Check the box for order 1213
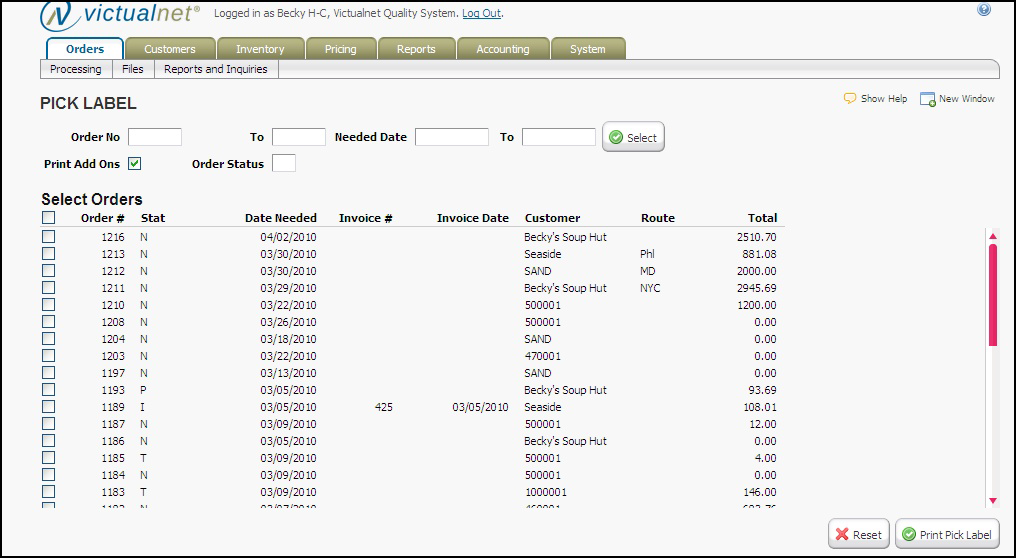The width and height of the screenshot is (1016, 558). point(49,253)
